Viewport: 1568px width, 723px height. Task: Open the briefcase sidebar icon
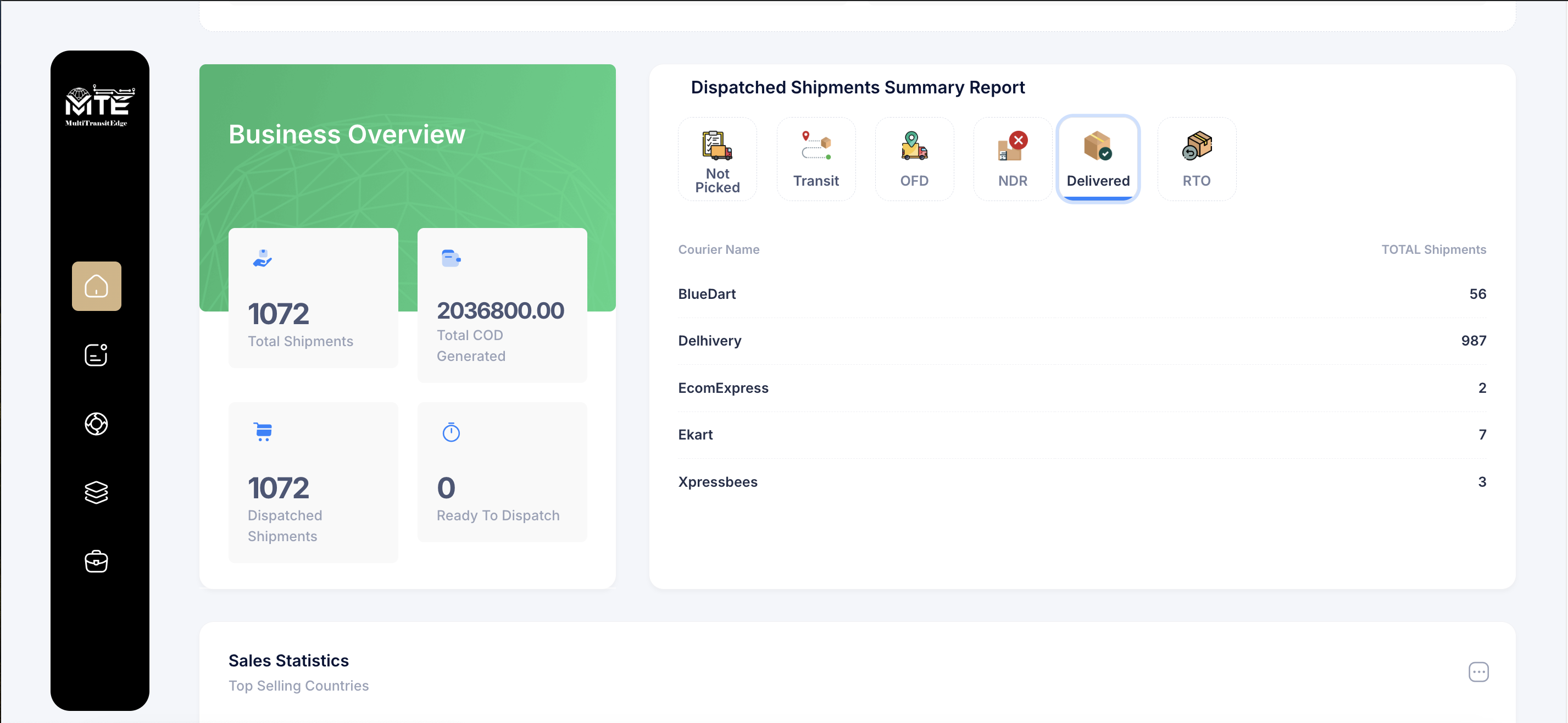coord(96,561)
